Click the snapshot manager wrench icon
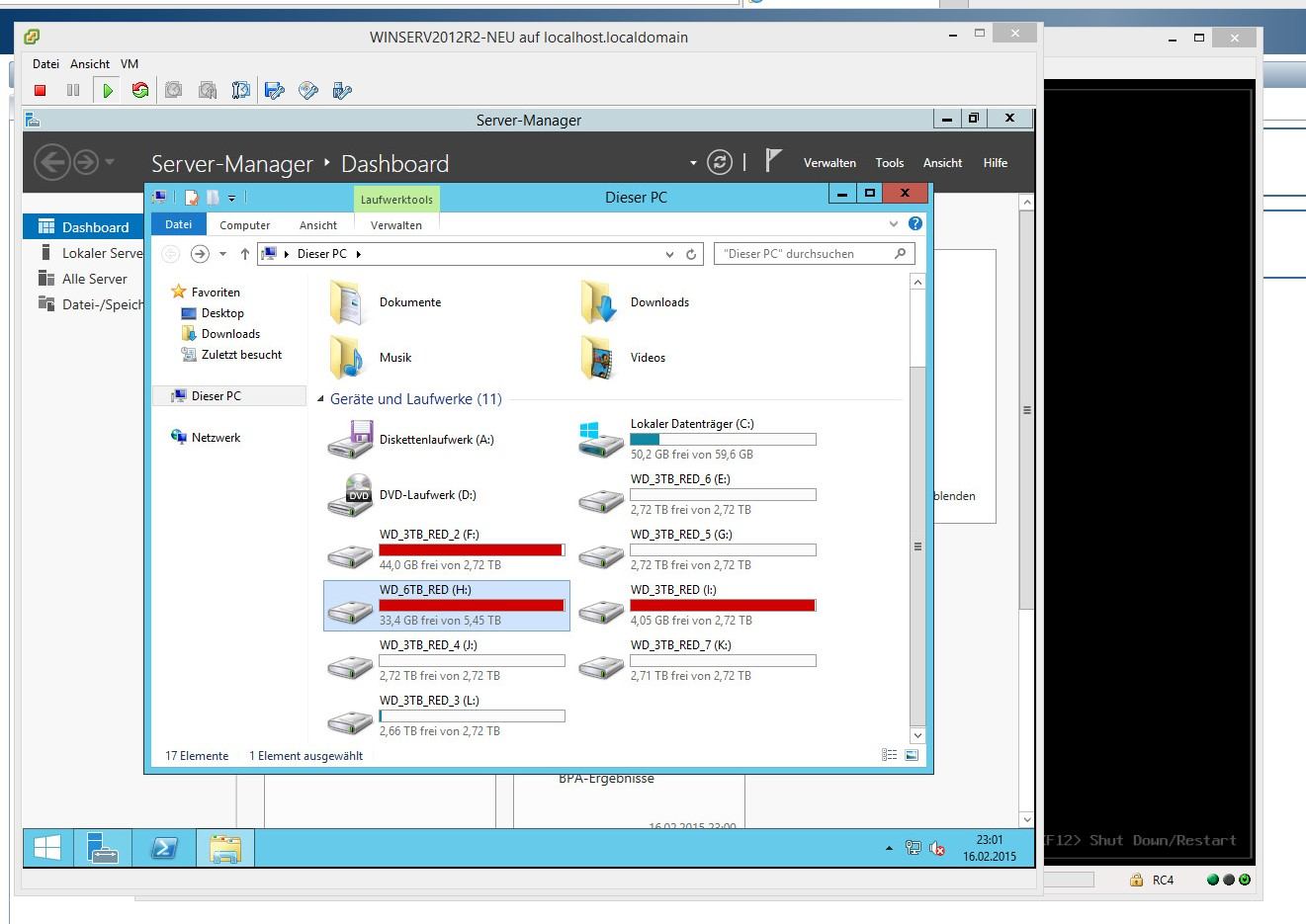Viewport: 1306px width, 924px height. tap(240, 91)
